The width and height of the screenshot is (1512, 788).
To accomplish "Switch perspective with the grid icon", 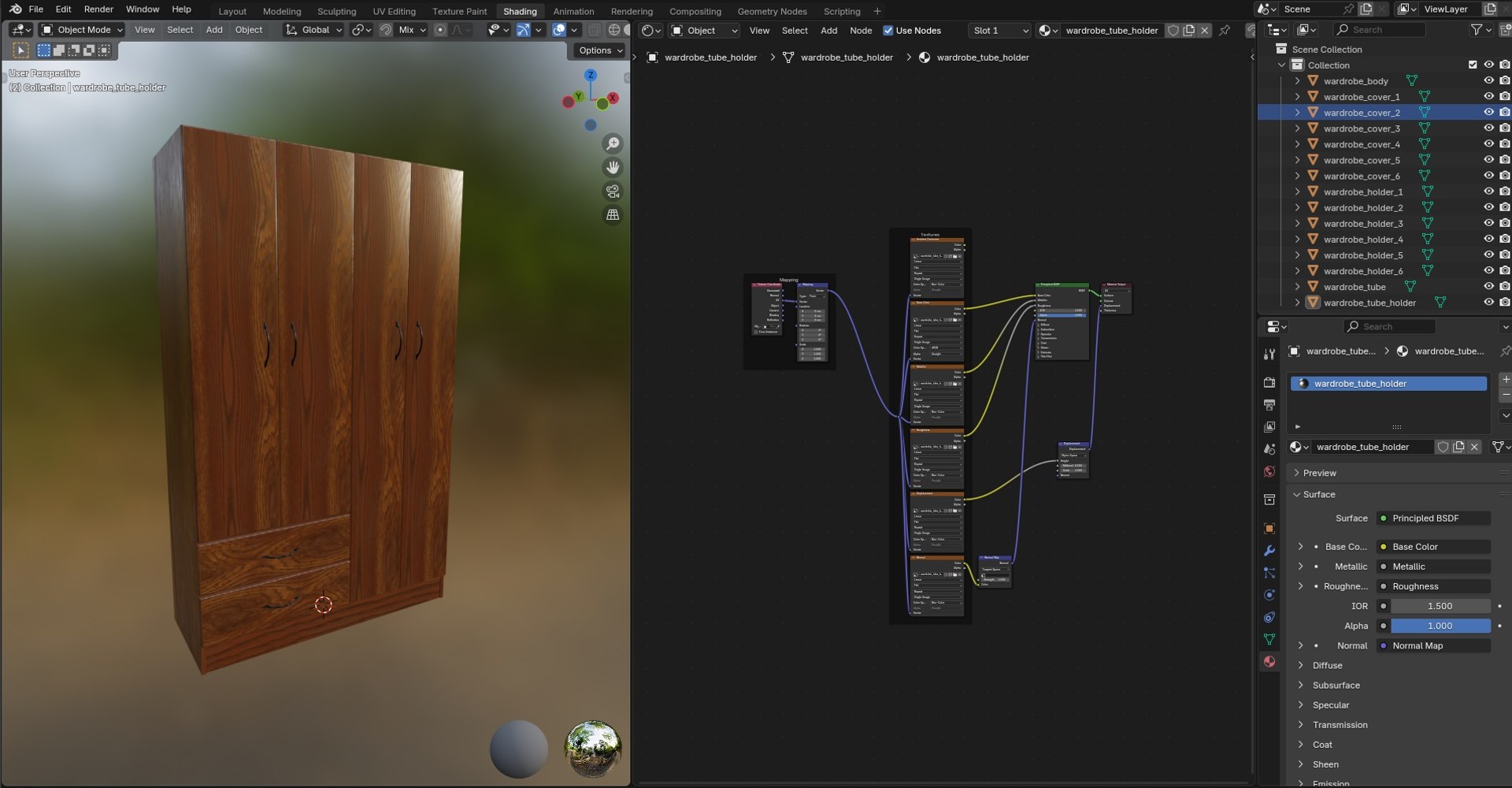I will 613,214.
